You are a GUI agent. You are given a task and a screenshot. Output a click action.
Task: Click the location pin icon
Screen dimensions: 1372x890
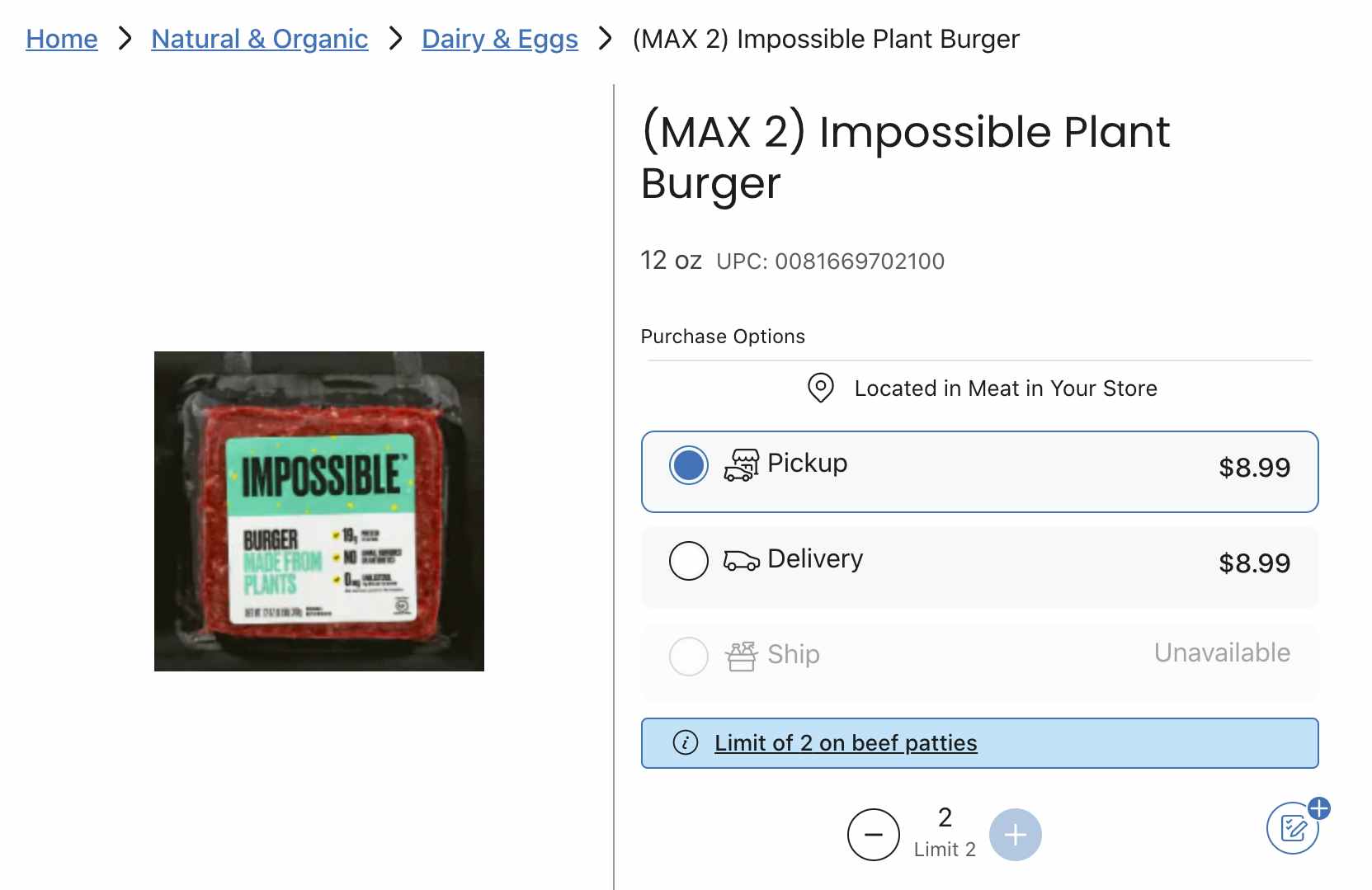[x=820, y=388]
